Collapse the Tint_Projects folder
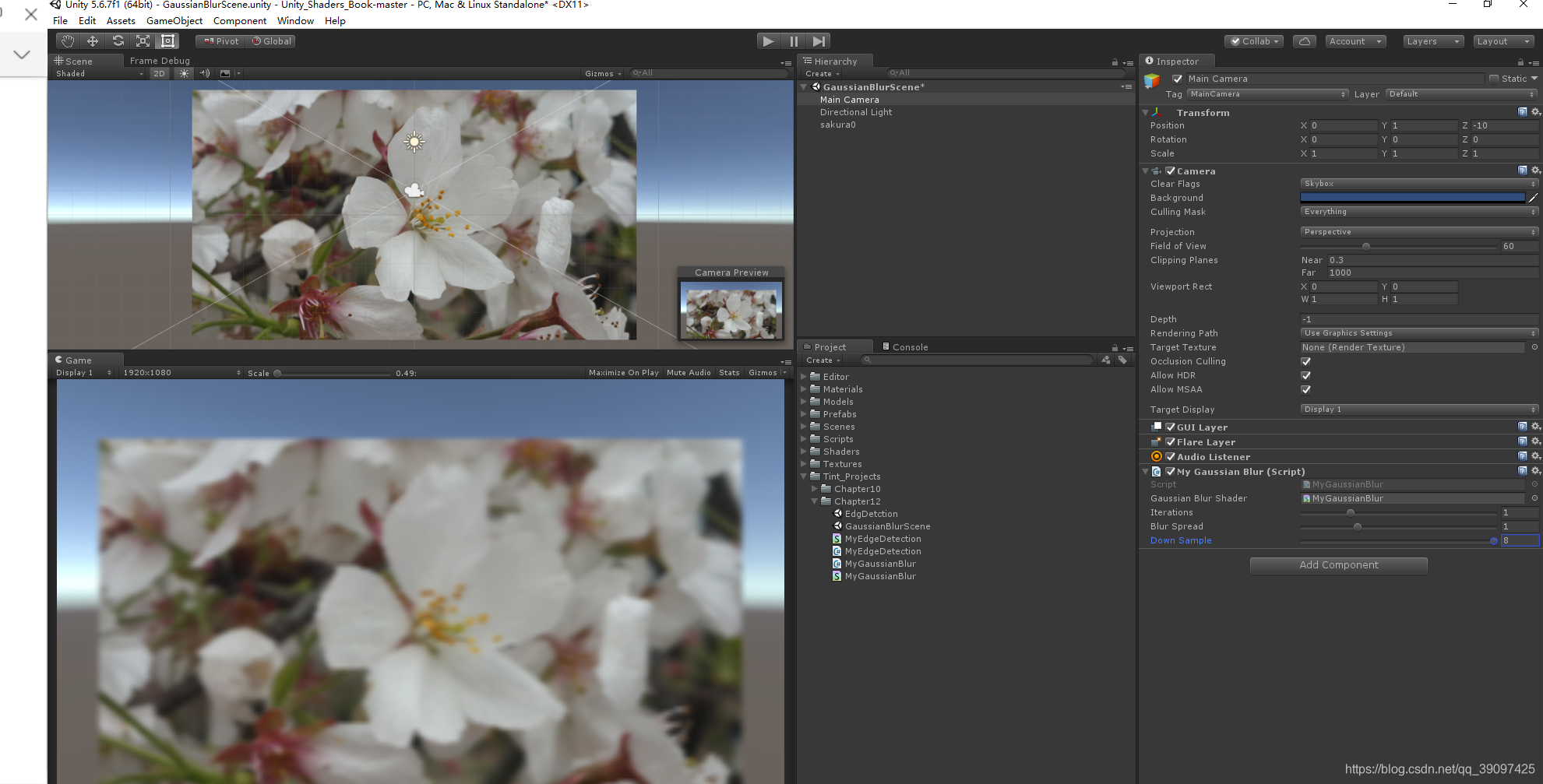Image resolution: width=1543 pixels, height=784 pixels. (804, 476)
